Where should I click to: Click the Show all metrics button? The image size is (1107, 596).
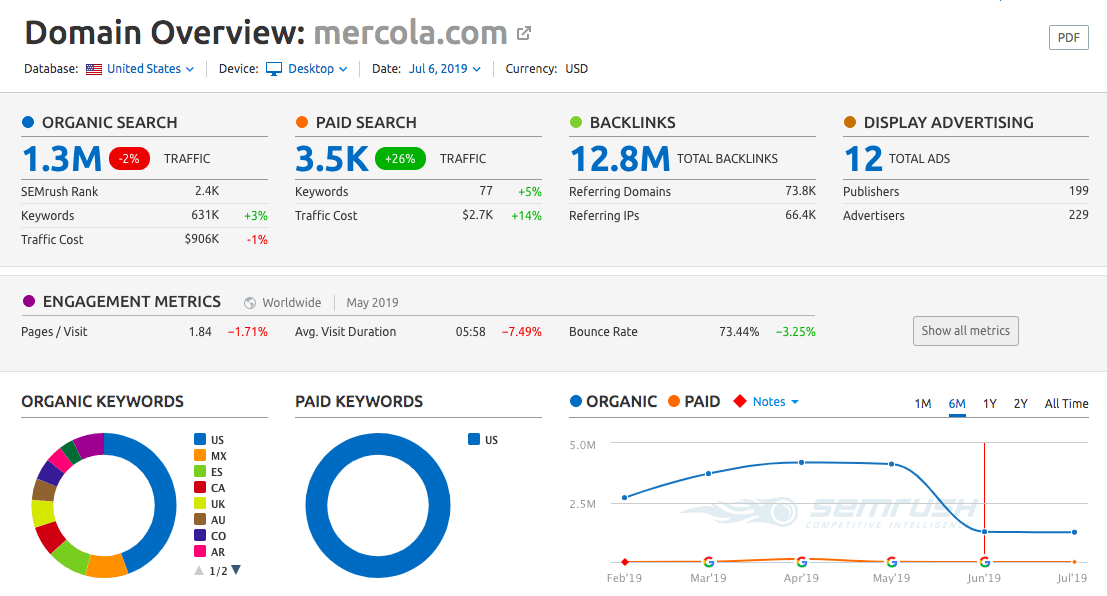[x=965, y=331]
